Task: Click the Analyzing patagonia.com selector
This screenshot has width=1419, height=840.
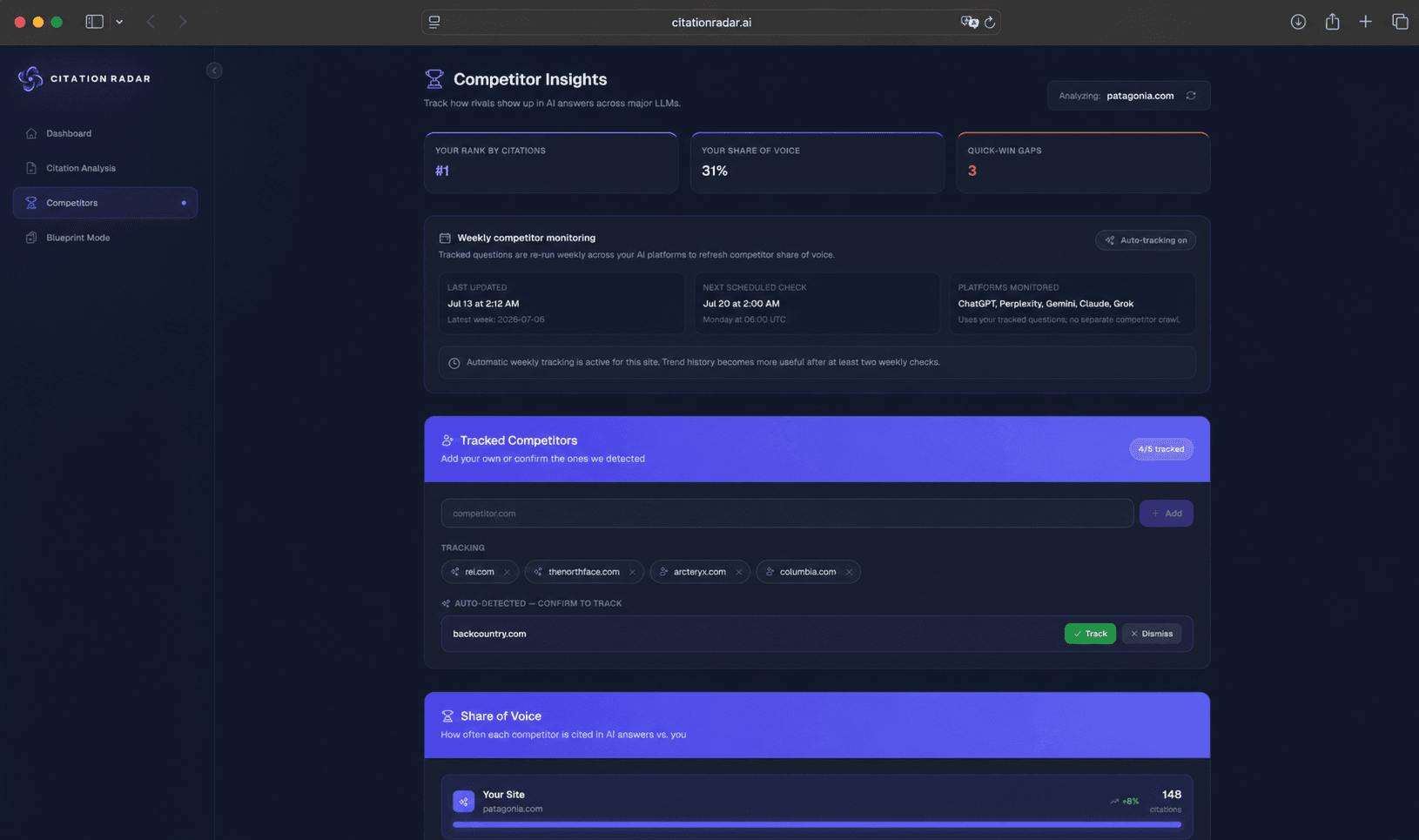Action: click(x=1128, y=96)
